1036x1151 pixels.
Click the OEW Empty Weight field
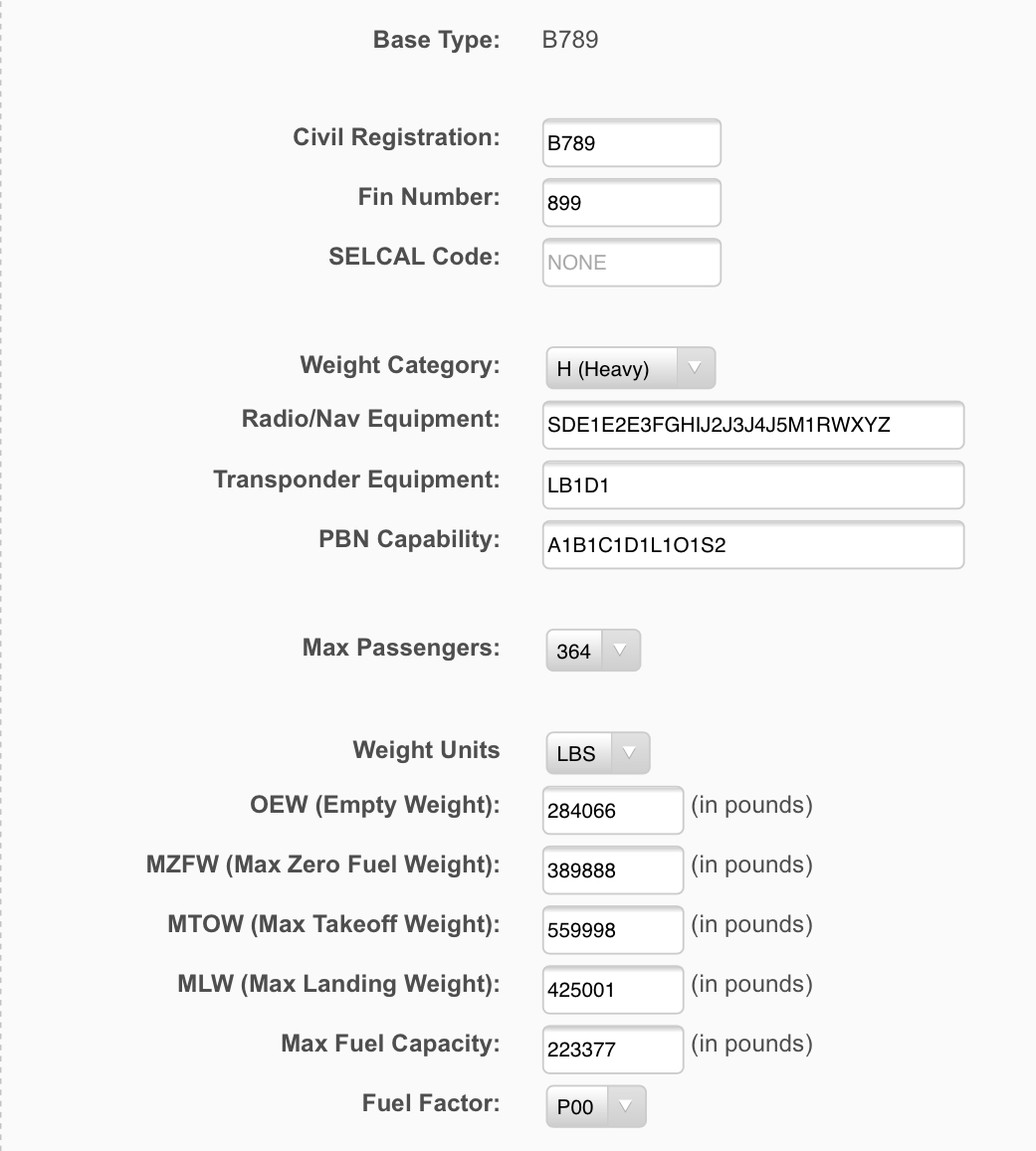point(613,811)
